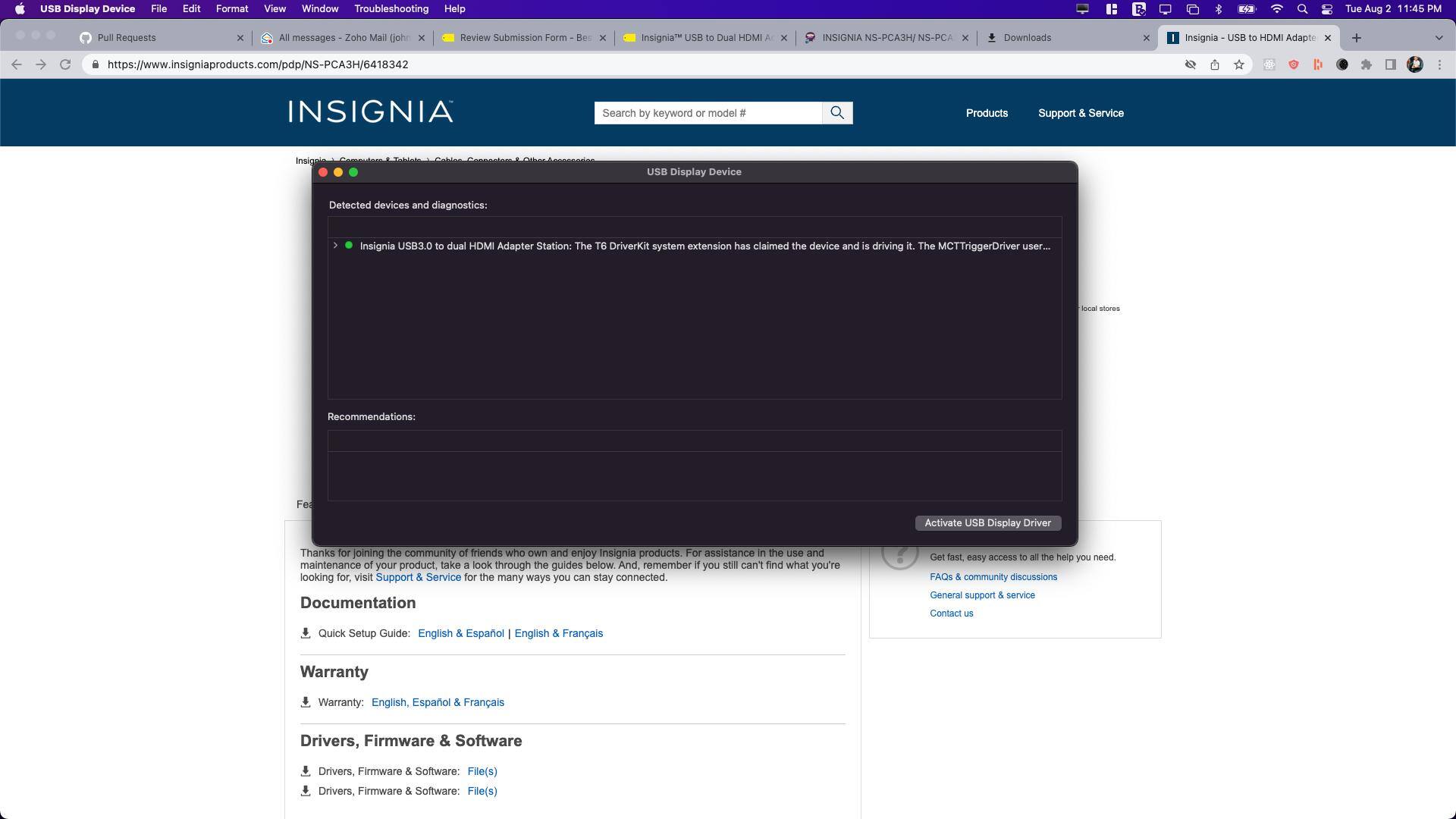Click the Activate USB Display Driver button
The image size is (1456, 819).
tap(987, 522)
